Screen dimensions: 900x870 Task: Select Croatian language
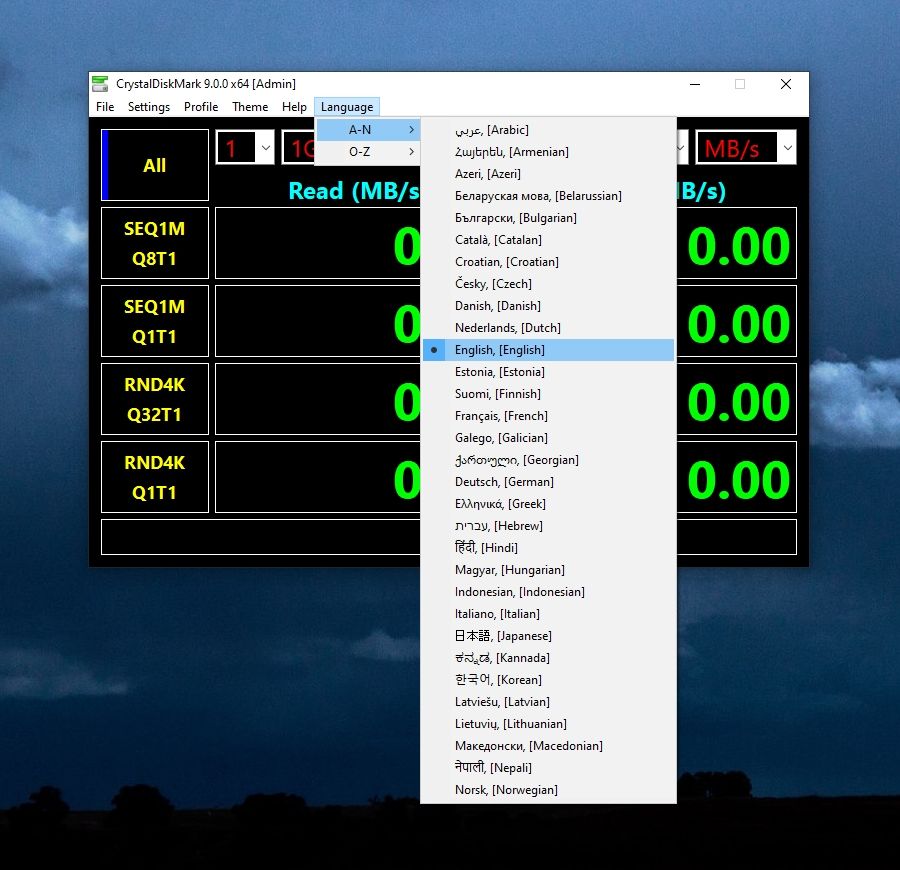click(x=548, y=262)
